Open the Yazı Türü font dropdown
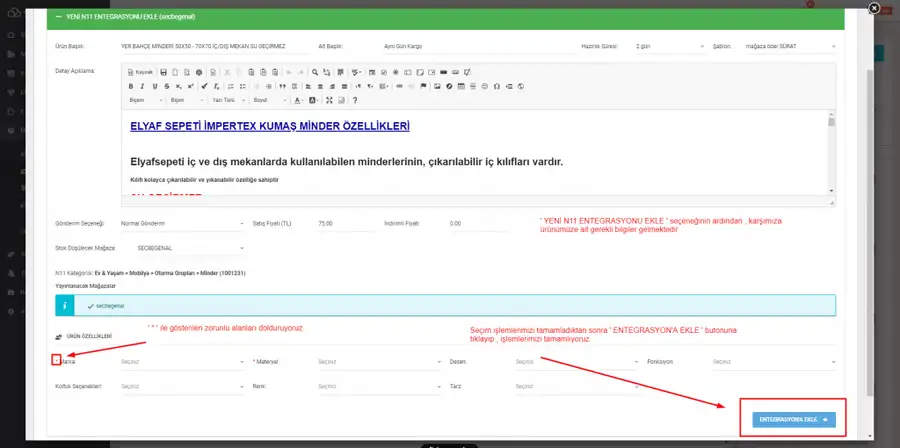Image resolution: width=900 pixels, height=448 pixels. [x=228, y=100]
